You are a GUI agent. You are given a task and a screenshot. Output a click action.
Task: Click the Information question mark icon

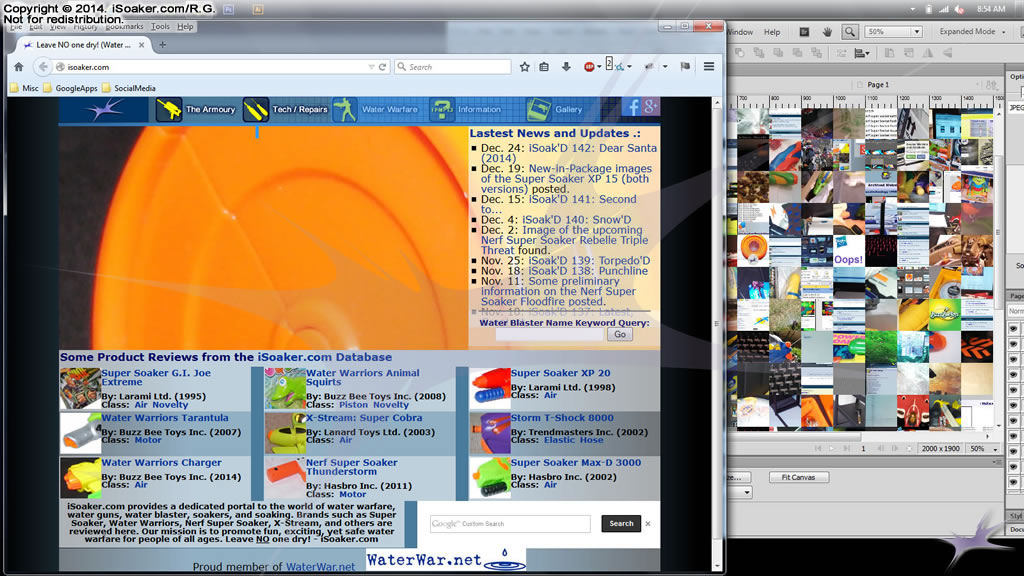pos(441,109)
